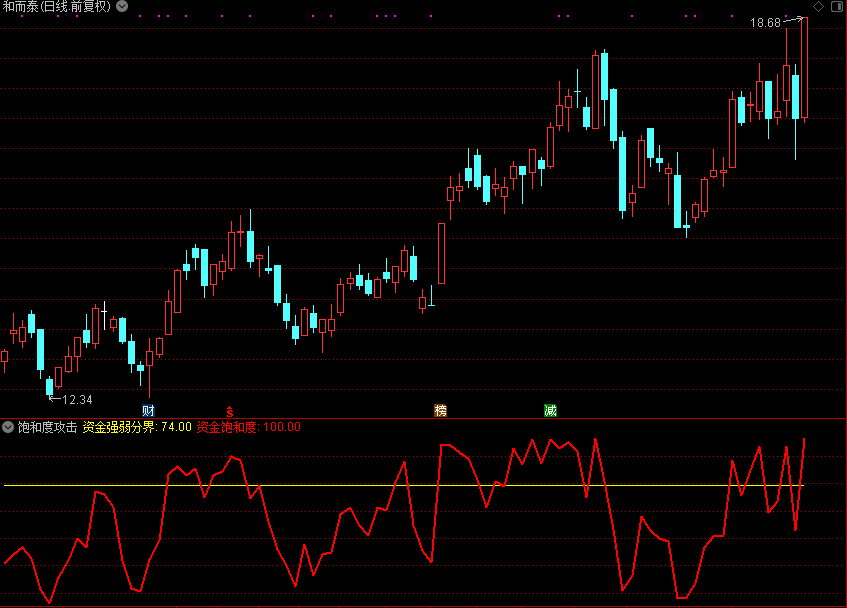
Task: Click the 资金饱和度: 100.00 label
Action: click(x=248, y=427)
